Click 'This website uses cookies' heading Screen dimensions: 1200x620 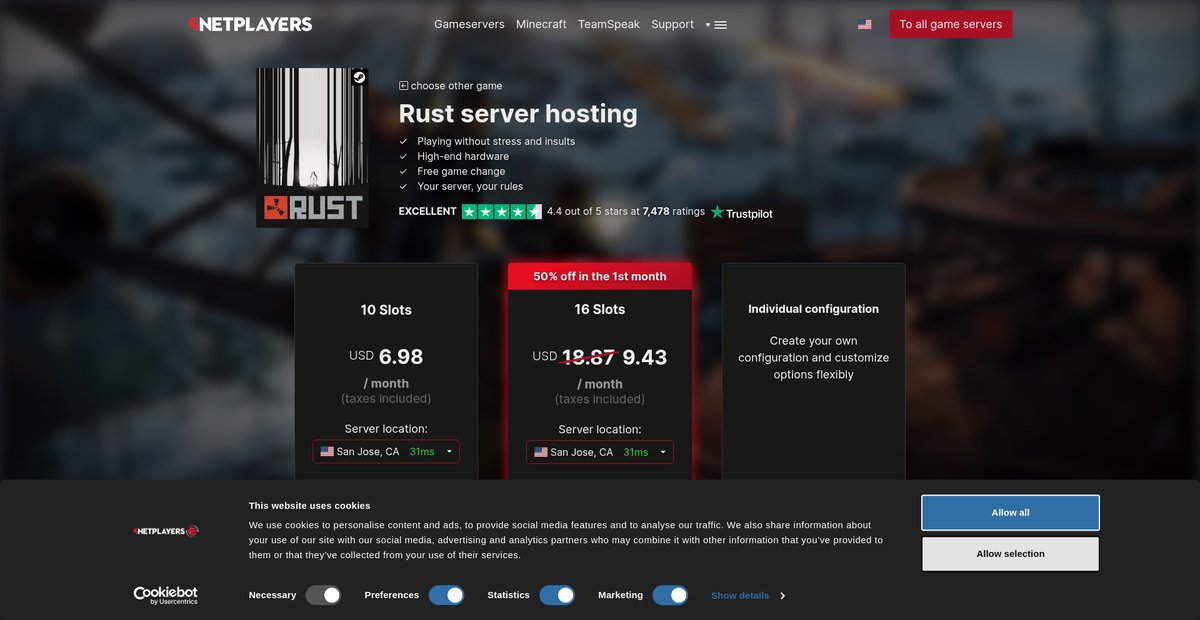pyautogui.click(x=309, y=506)
